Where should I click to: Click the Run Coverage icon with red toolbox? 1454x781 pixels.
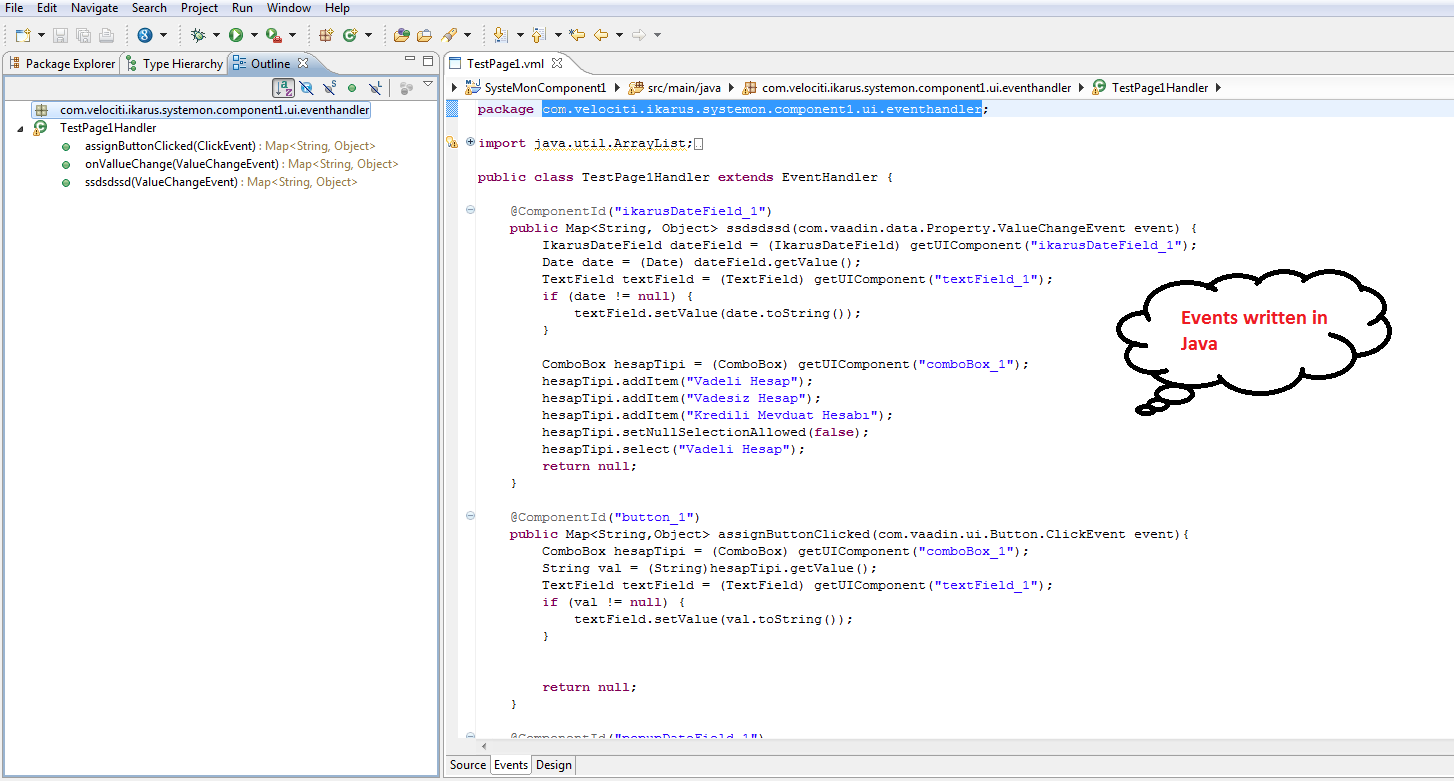coord(273,35)
